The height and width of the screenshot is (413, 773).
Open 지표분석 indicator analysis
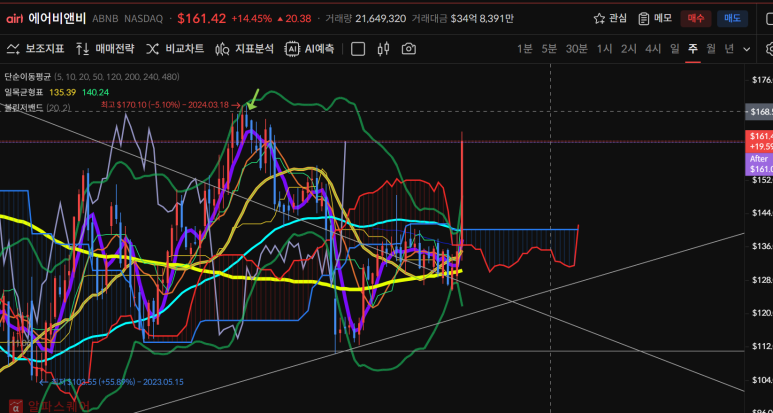(244, 49)
